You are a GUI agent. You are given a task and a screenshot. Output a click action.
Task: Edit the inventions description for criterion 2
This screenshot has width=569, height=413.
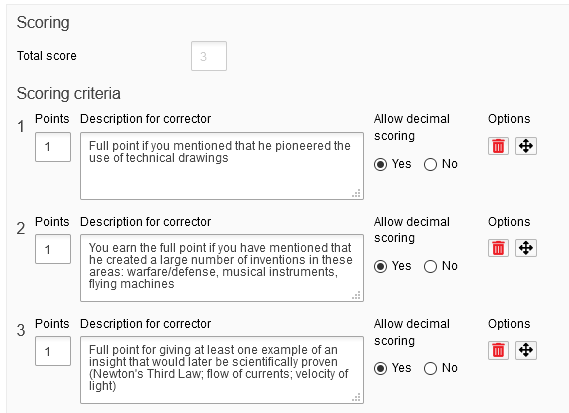(222, 268)
